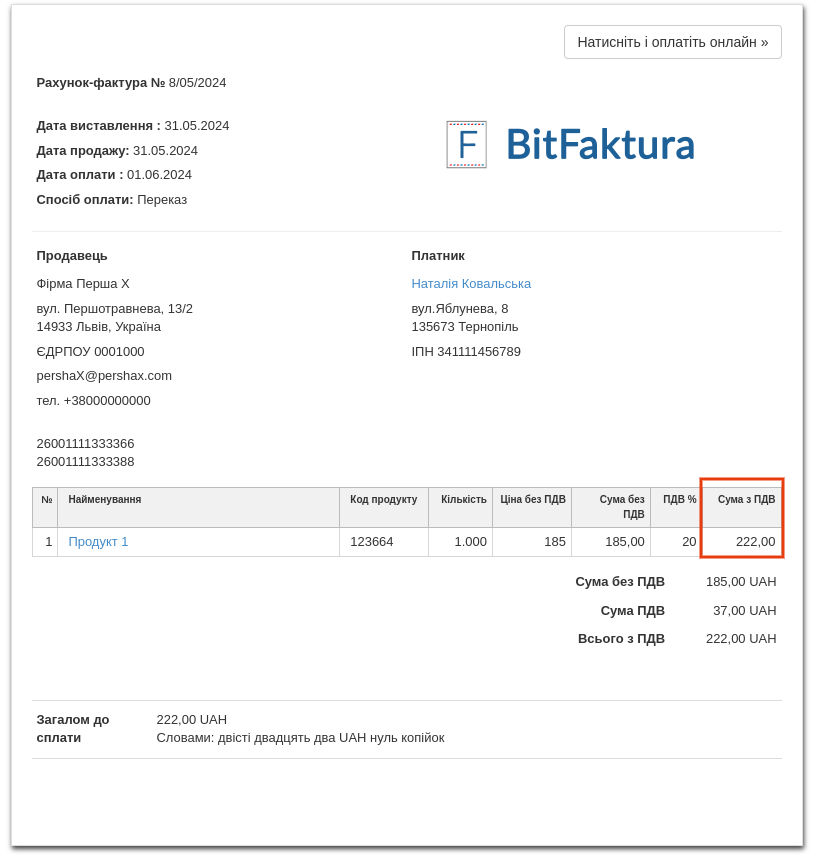Click the 'Всього з ПДВ' total 222,00 UAH

point(740,639)
